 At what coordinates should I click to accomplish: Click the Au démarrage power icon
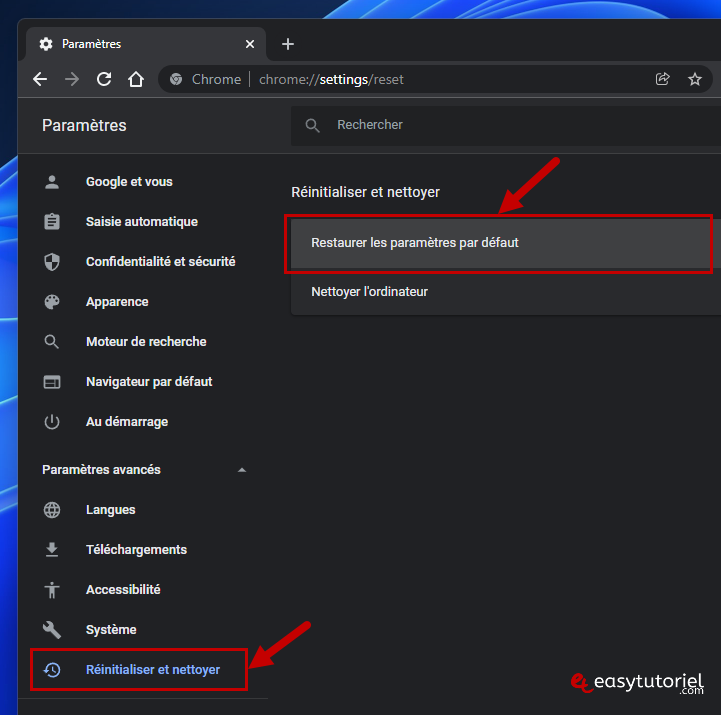coord(52,422)
